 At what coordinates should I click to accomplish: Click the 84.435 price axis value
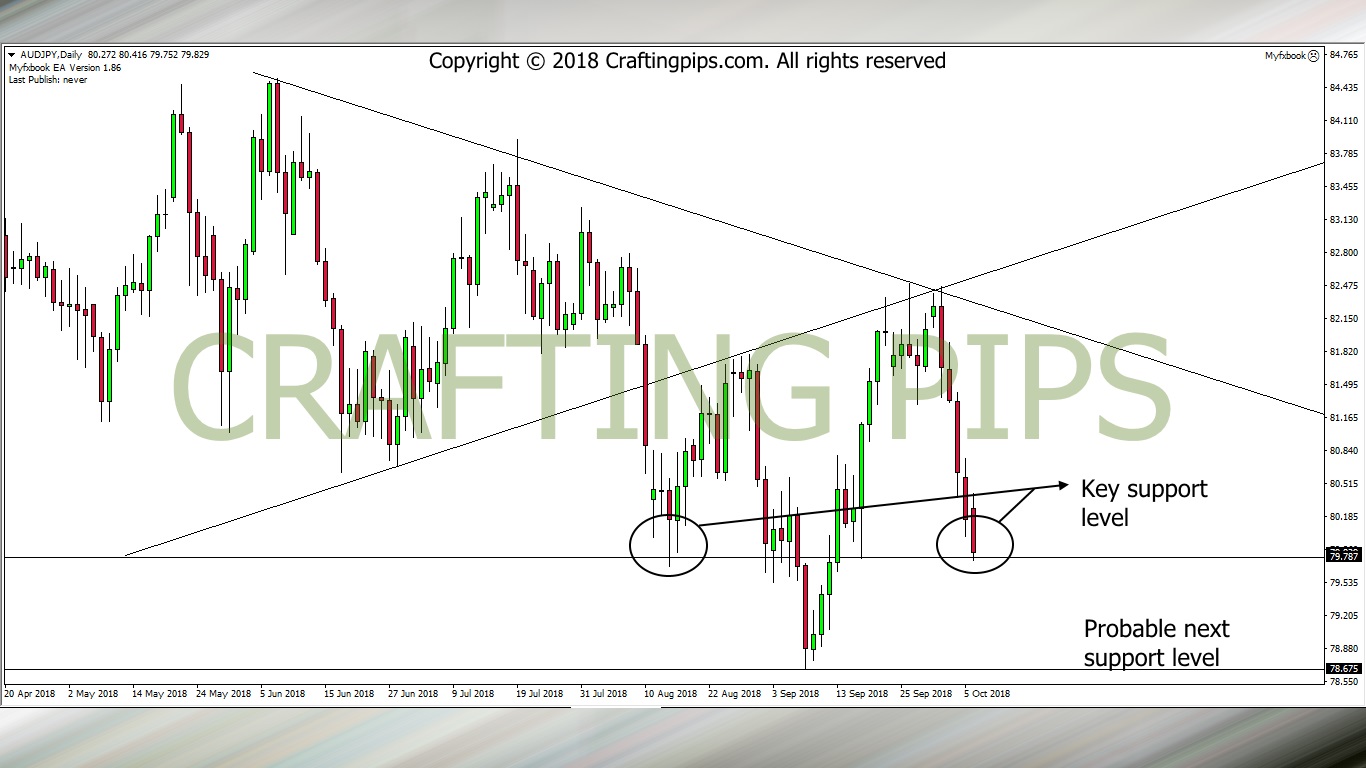click(x=1343, y=88)
